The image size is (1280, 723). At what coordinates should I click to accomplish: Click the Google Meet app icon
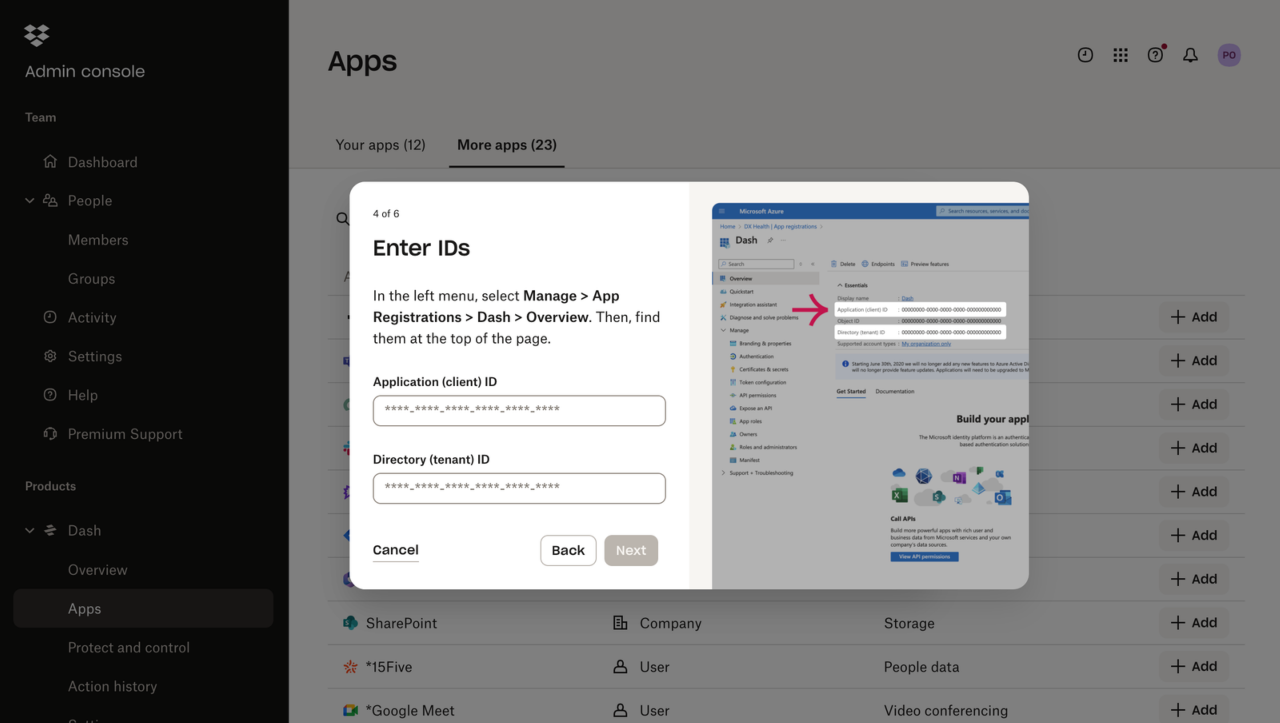coord(350,710)
